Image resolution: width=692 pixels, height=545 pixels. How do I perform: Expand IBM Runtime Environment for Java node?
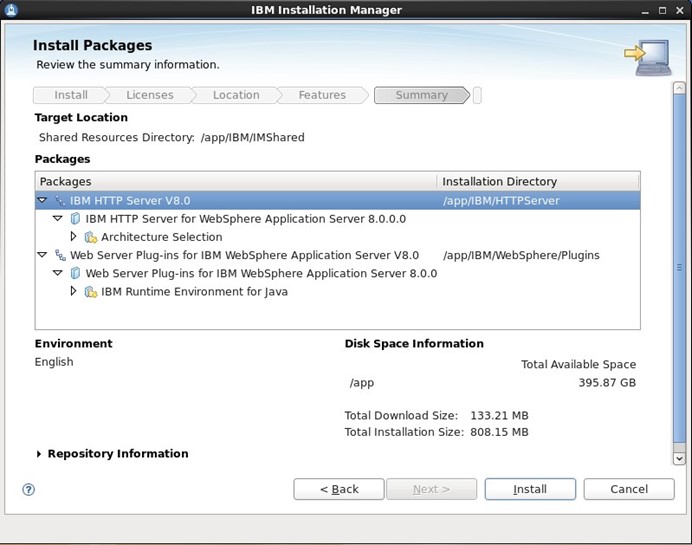point(74,292)
